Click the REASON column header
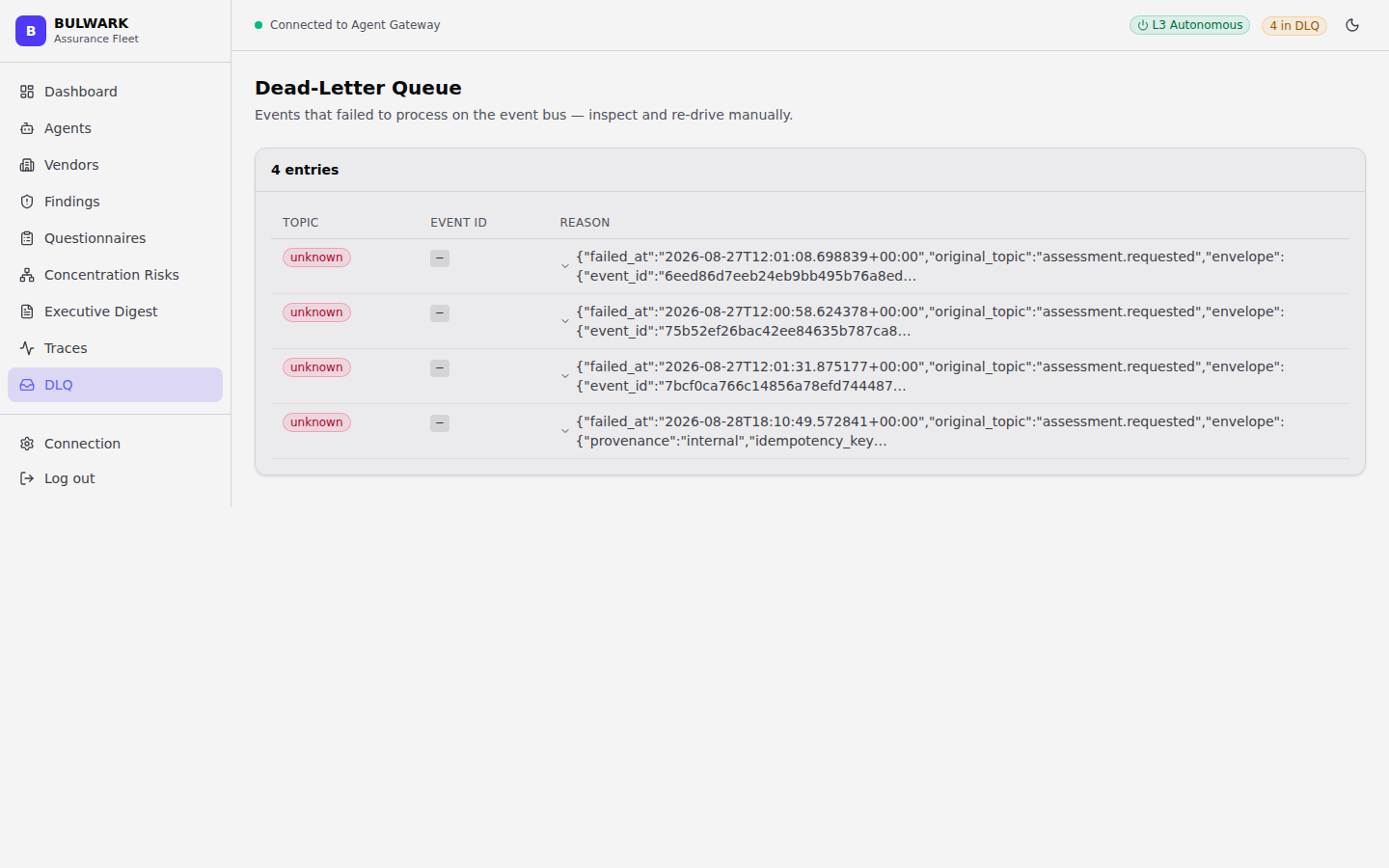1389x868 pixels. click(x=585, y=223)
